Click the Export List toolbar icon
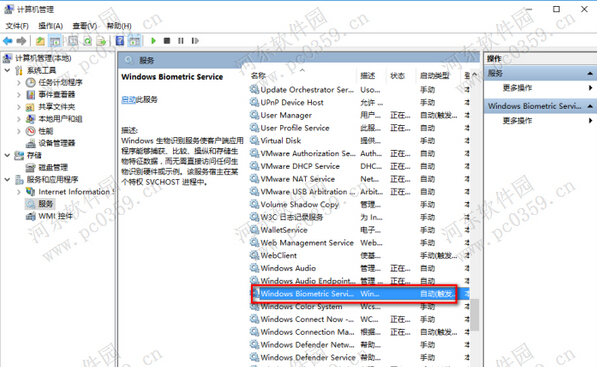 pos(101,41)
